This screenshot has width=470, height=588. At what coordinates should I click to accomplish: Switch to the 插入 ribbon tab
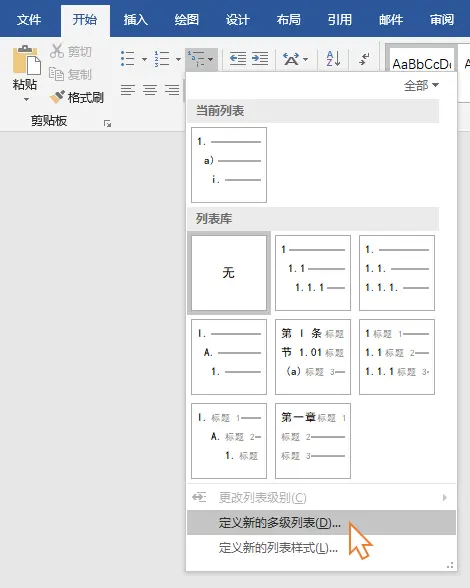(135, 20)
